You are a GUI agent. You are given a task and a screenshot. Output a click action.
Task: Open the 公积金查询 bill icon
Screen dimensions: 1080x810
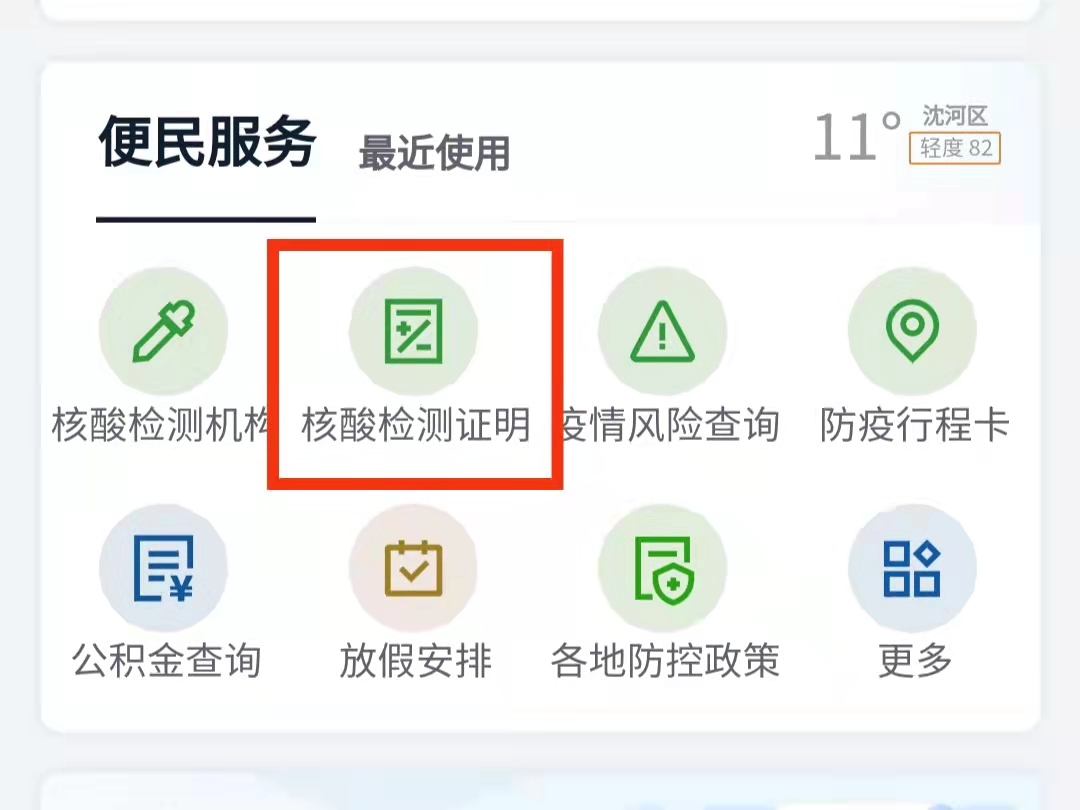(163, 568)
